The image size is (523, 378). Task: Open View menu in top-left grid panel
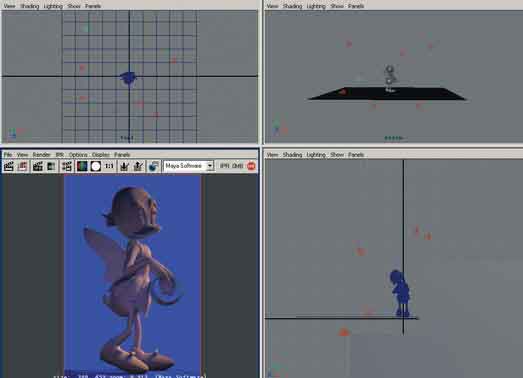(9, 6)
